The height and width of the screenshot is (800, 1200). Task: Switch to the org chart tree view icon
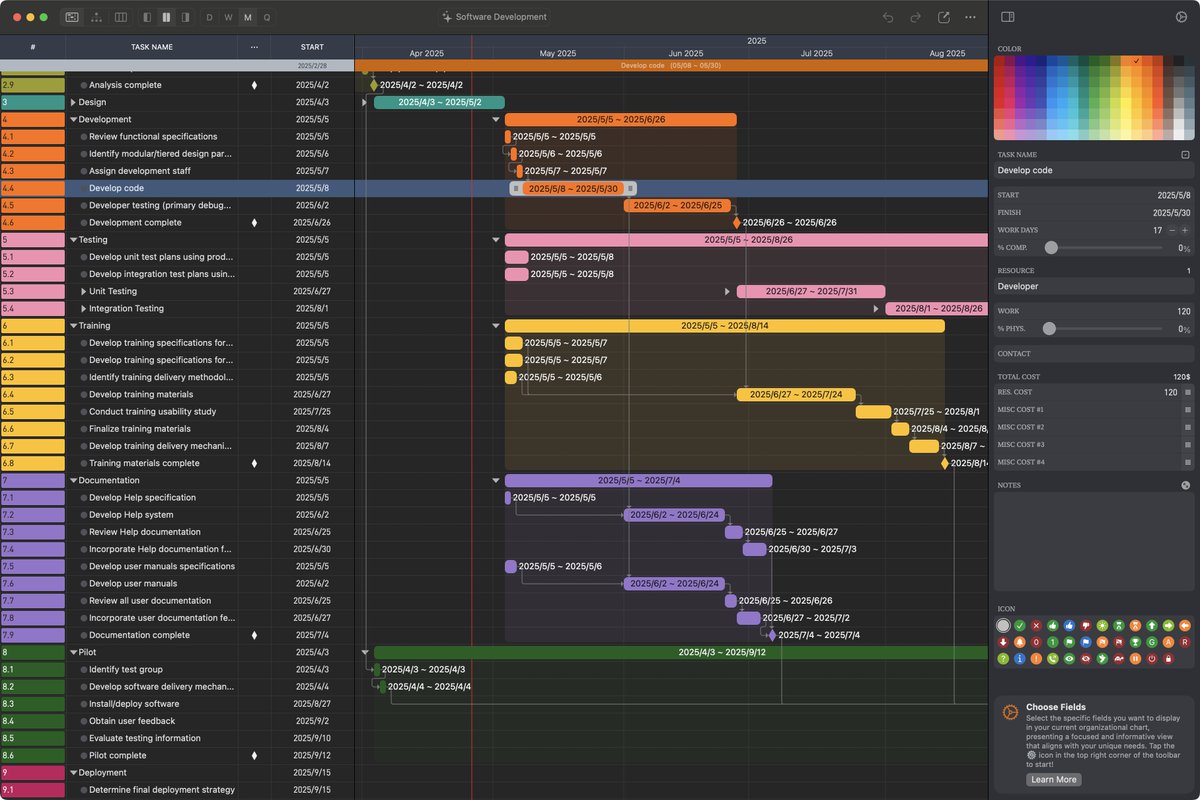click(x=96, y=17)
